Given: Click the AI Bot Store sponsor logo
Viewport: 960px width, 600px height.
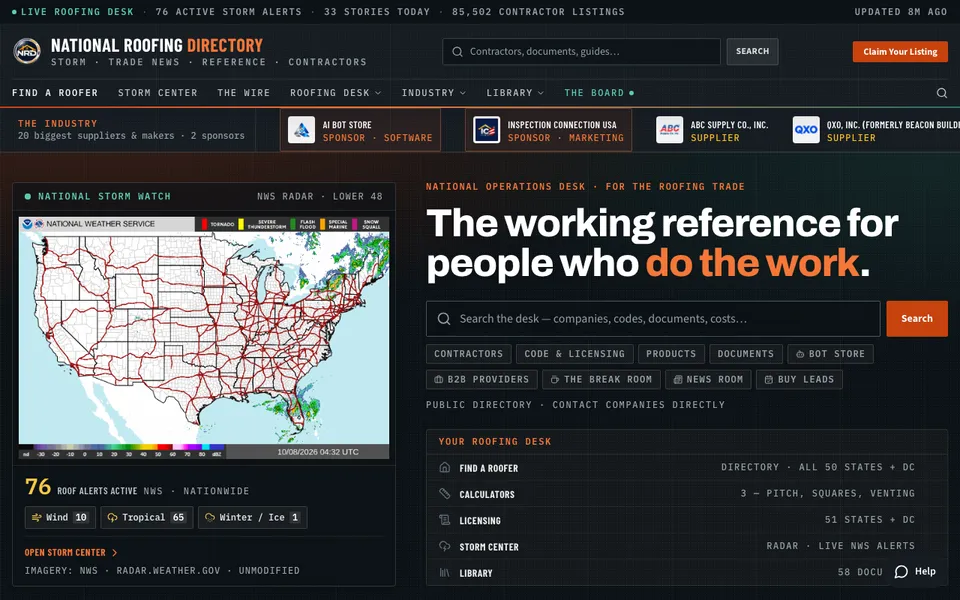Looking at the screenshot, I should tap(301, 130).
